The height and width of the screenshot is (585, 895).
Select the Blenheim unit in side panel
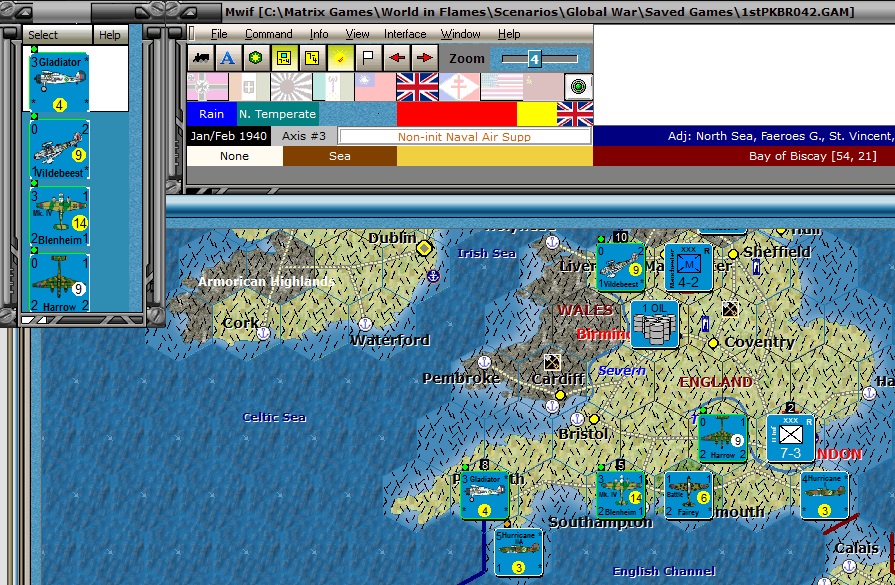pyautogui.click(x=59, y=216)
